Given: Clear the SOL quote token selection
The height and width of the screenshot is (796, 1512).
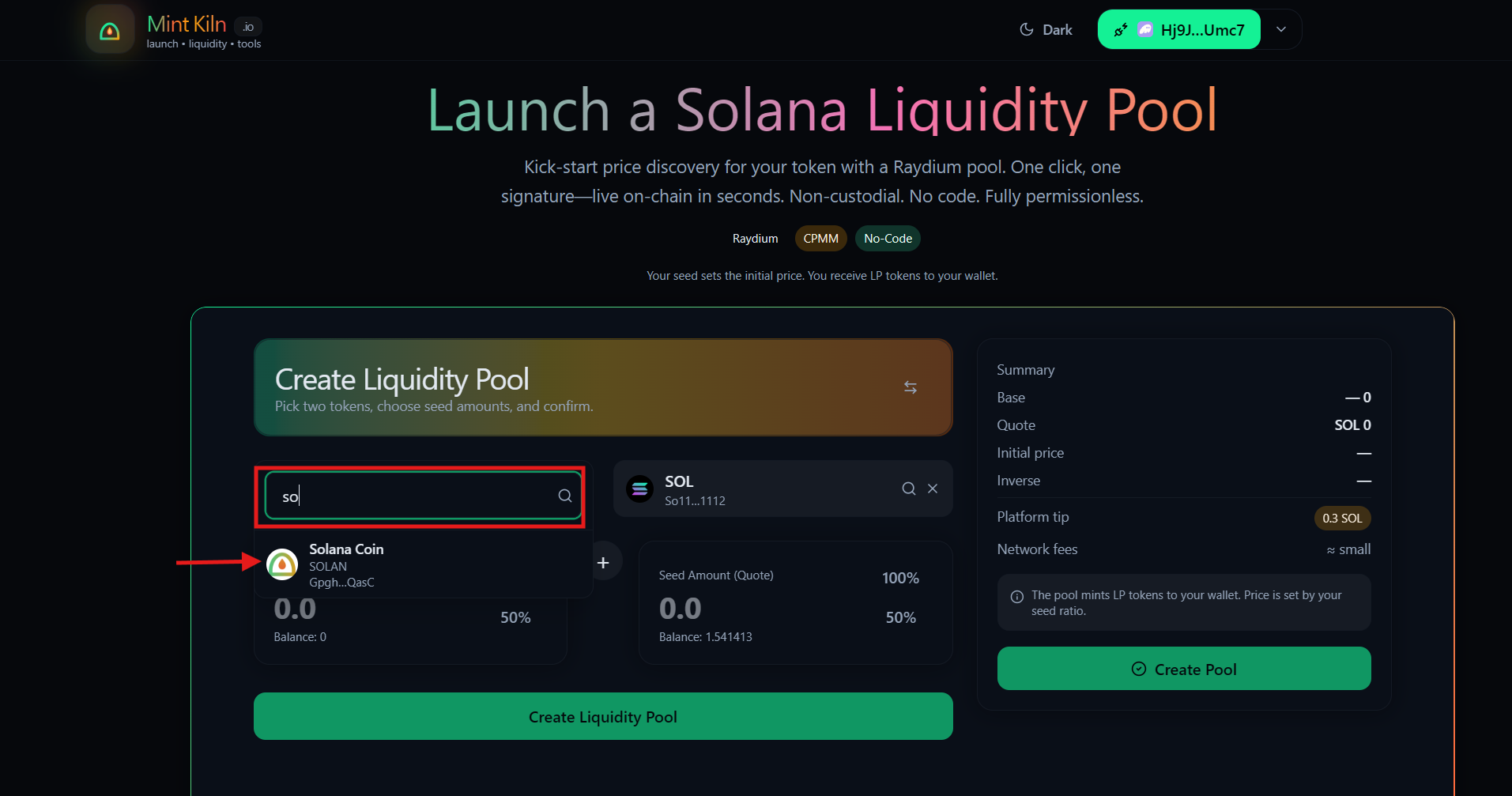Looking at the screenshot, I should click(x=933, y=489).
